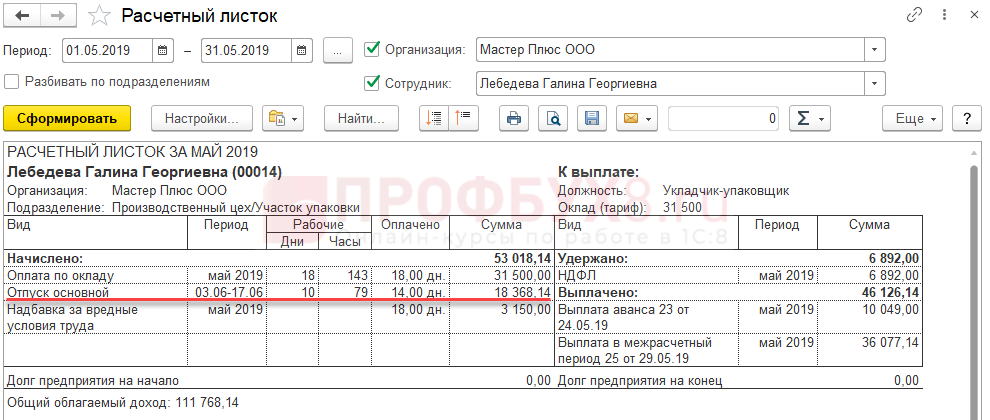Click the Удержано total 6 892,00
Viewport: 990px width, 420px height.
click(895, 258)
